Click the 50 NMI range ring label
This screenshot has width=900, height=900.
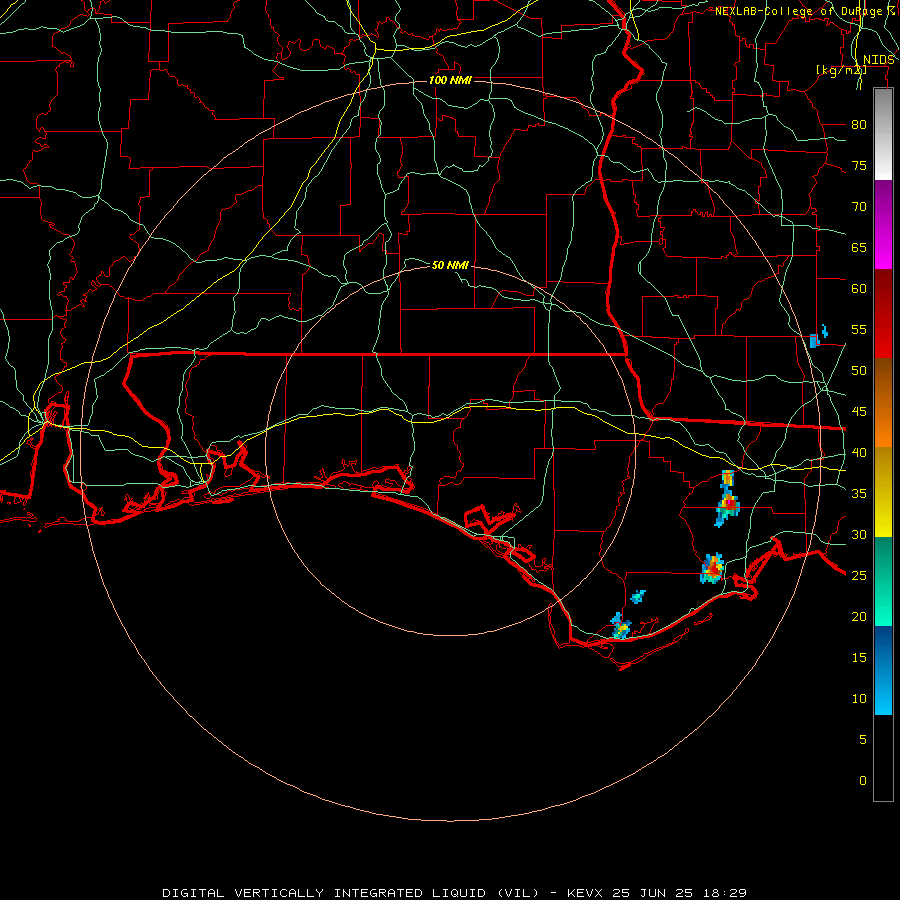(x=450, y=265)
